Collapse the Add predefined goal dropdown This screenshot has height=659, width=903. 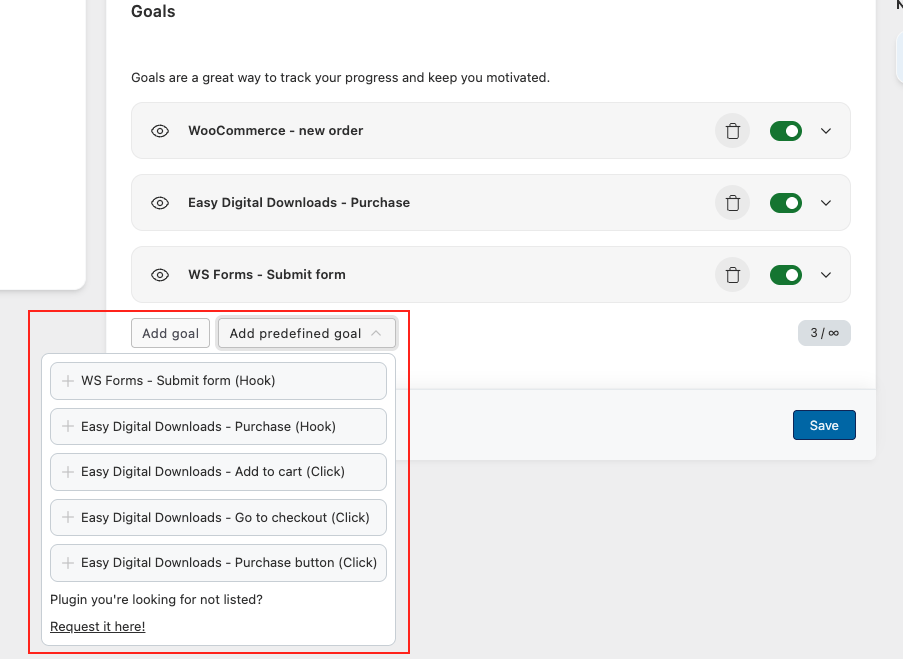coord(307,334)
